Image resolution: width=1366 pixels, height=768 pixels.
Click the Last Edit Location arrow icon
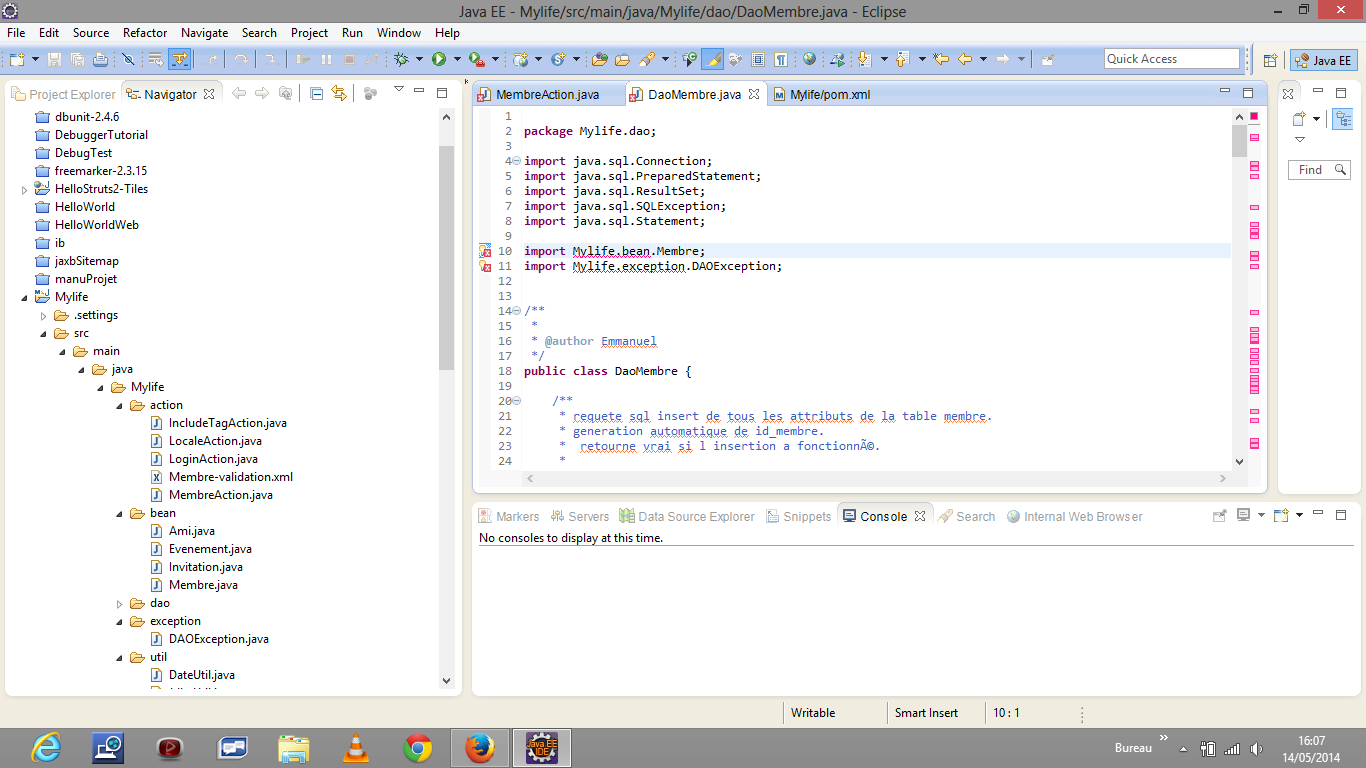[941, 60]
